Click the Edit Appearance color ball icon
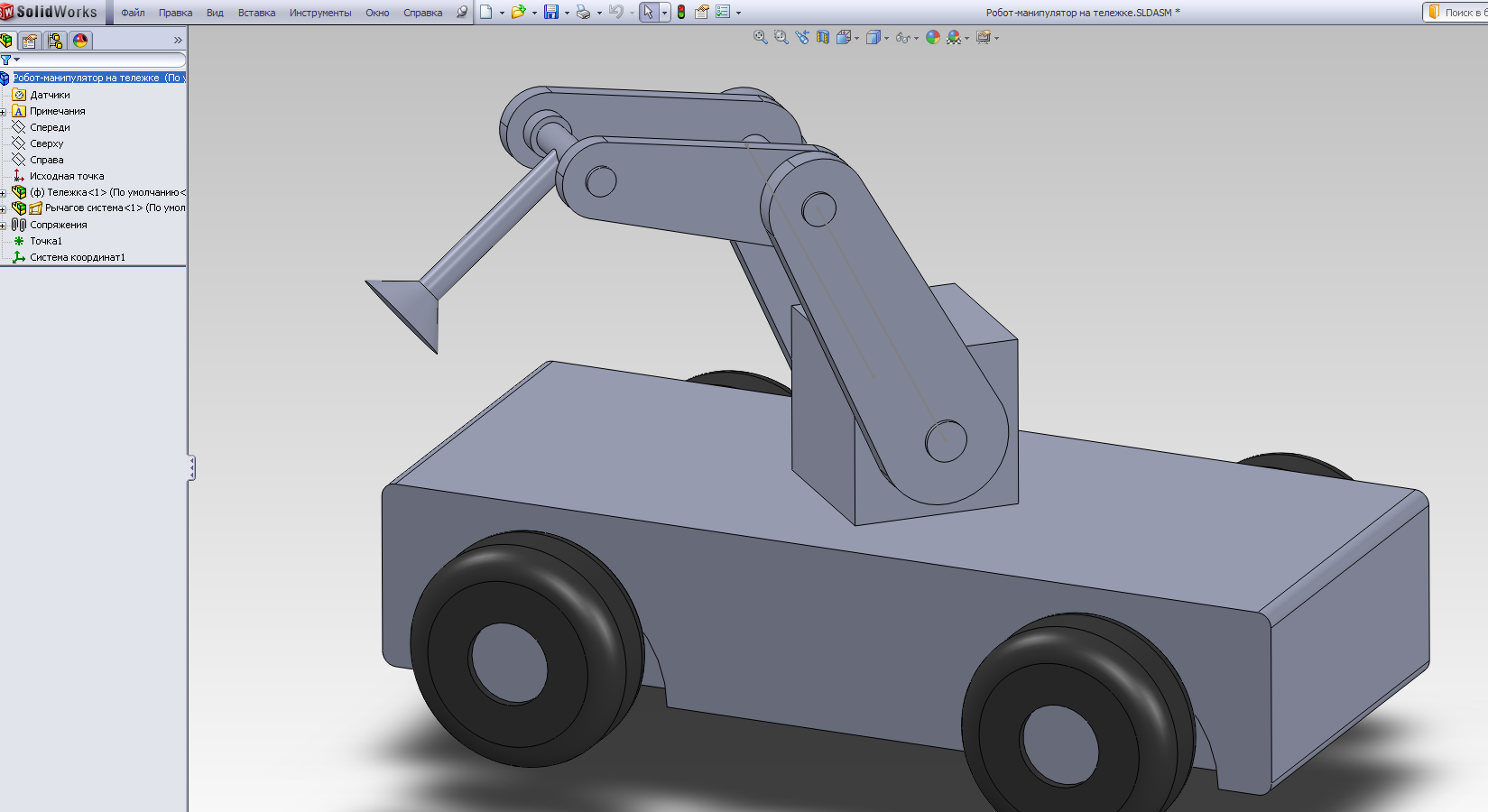 click(x=933, y=37)
